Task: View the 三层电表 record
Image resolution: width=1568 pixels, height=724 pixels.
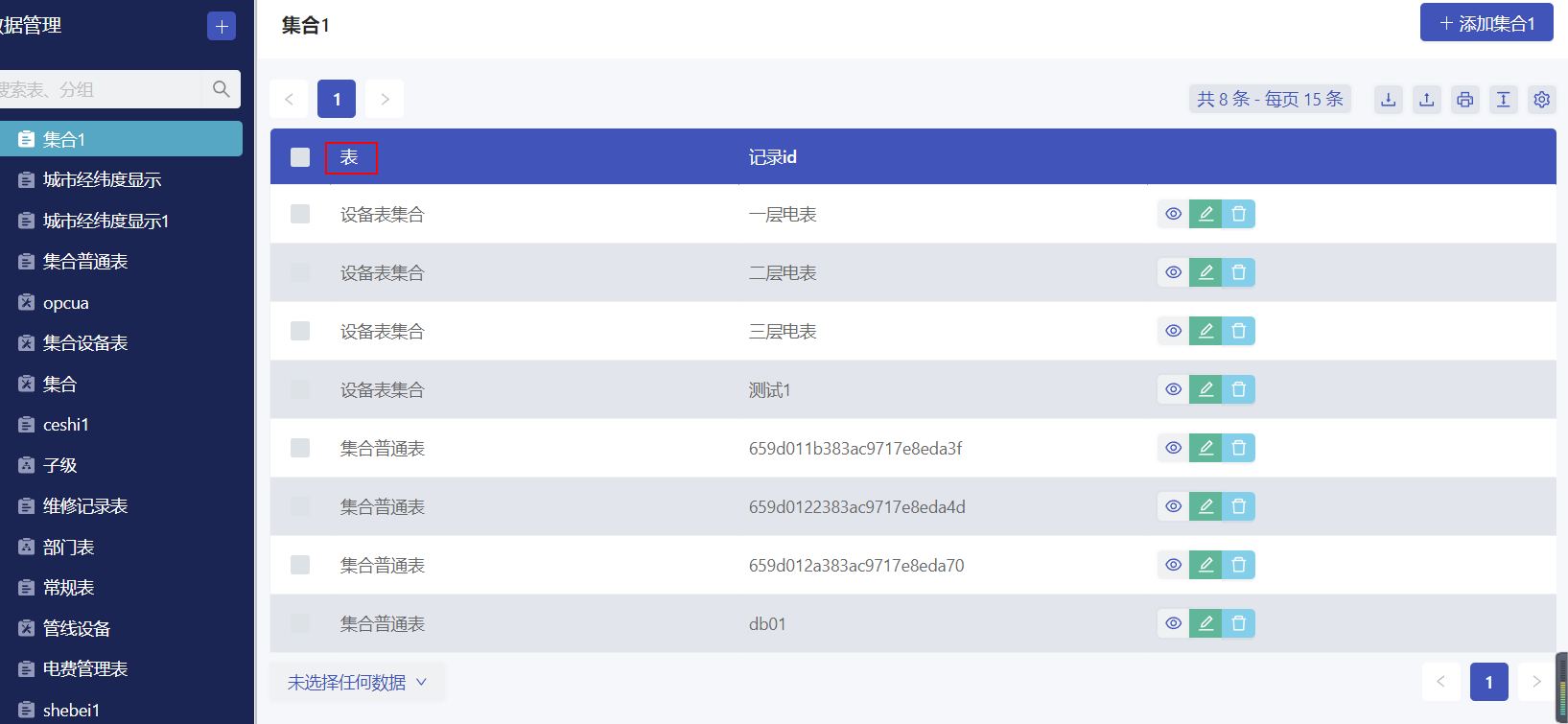Action: point(1173,331)
